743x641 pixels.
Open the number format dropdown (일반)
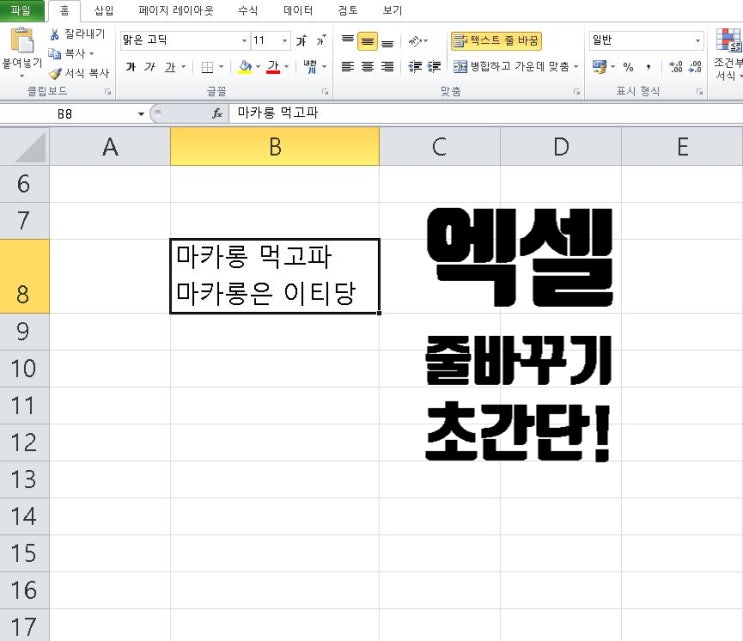(698, 41)
